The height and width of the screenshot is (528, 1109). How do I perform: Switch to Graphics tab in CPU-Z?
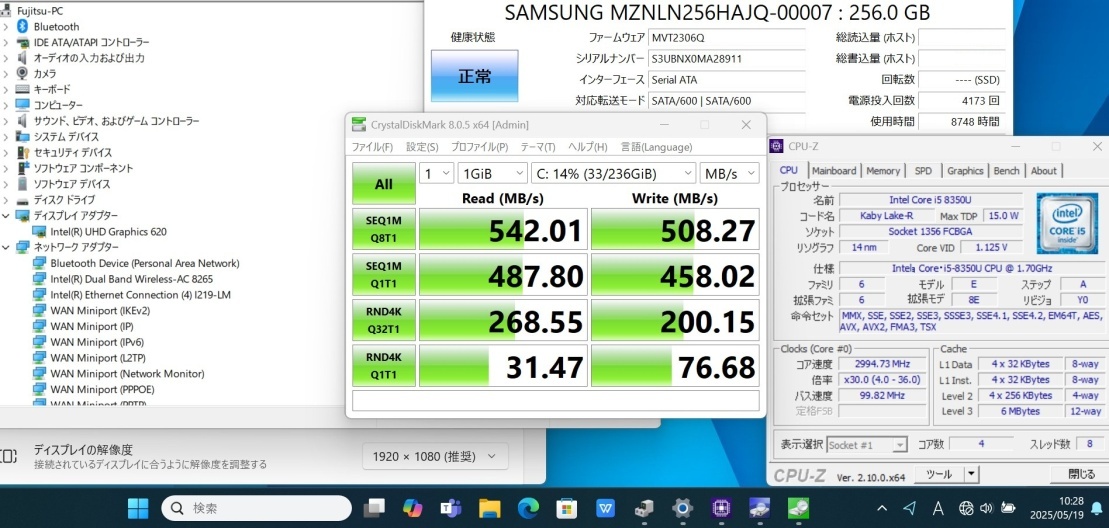(965, 170)
